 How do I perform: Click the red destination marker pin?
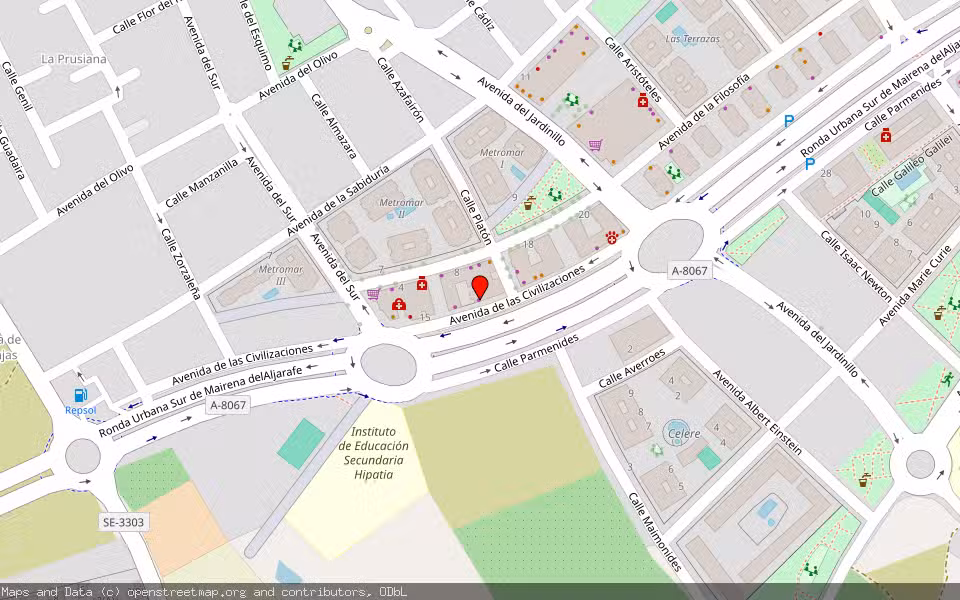pyautogui.click(x=480, y=288)
